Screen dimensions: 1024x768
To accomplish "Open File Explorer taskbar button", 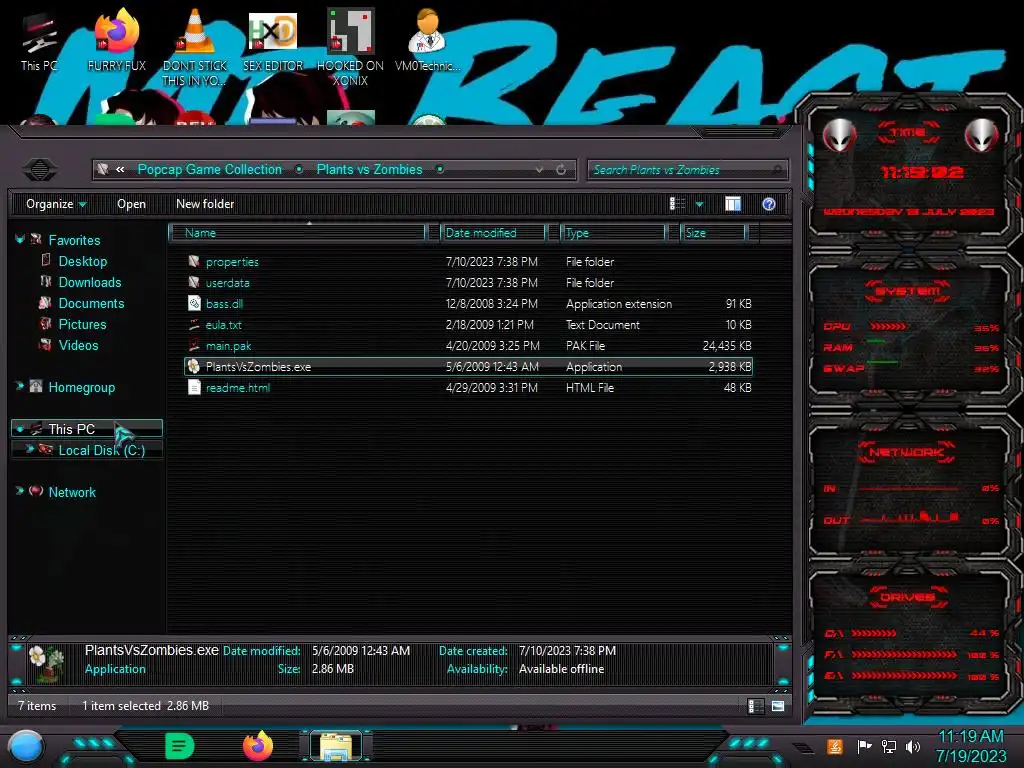I will (x=336, y=746).
